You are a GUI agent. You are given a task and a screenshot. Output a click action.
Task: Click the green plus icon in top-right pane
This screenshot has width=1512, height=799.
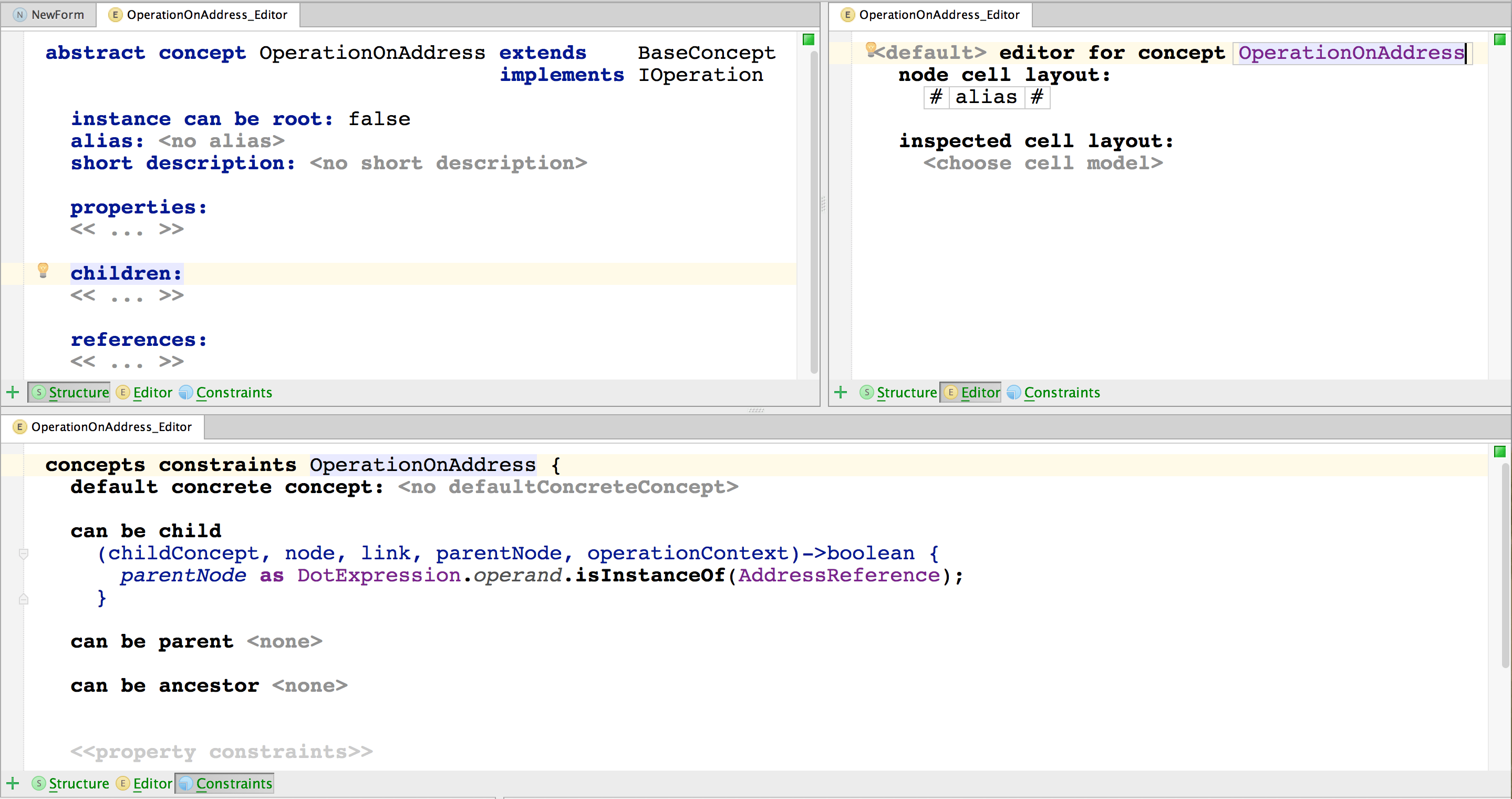pyautogui.click(x=841, y=392)
